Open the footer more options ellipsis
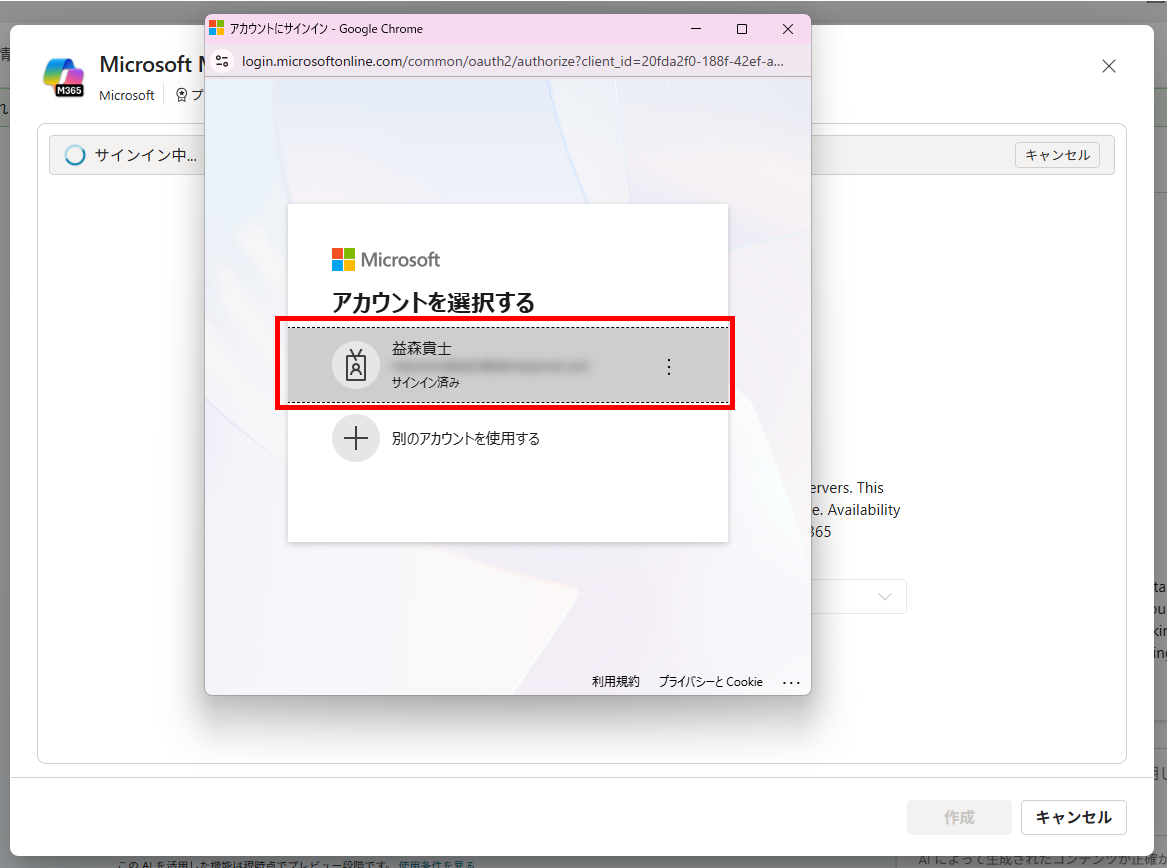This screenshot has width=1167, height=868. coord(791,682)
